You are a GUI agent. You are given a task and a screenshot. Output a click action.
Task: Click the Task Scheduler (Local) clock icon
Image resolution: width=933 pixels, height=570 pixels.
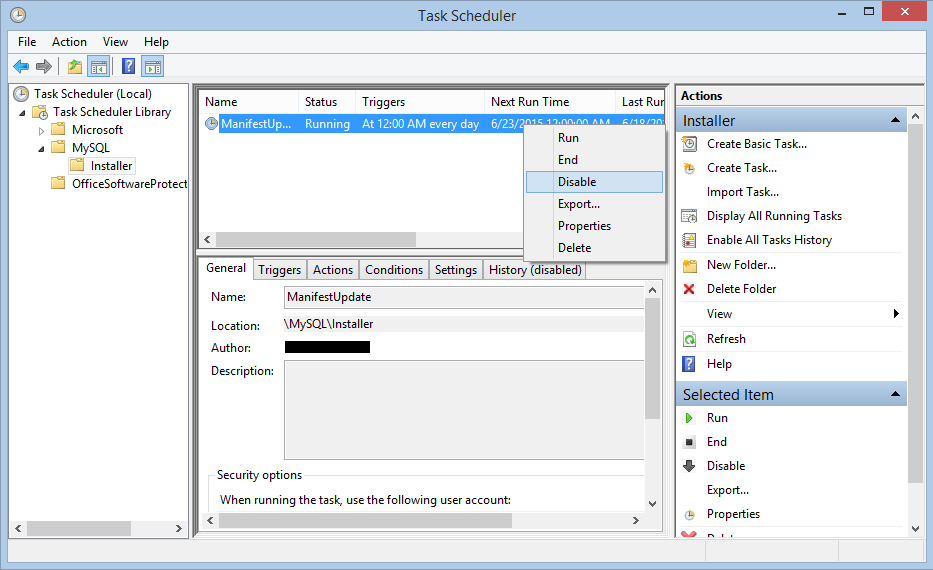[21, 94]
